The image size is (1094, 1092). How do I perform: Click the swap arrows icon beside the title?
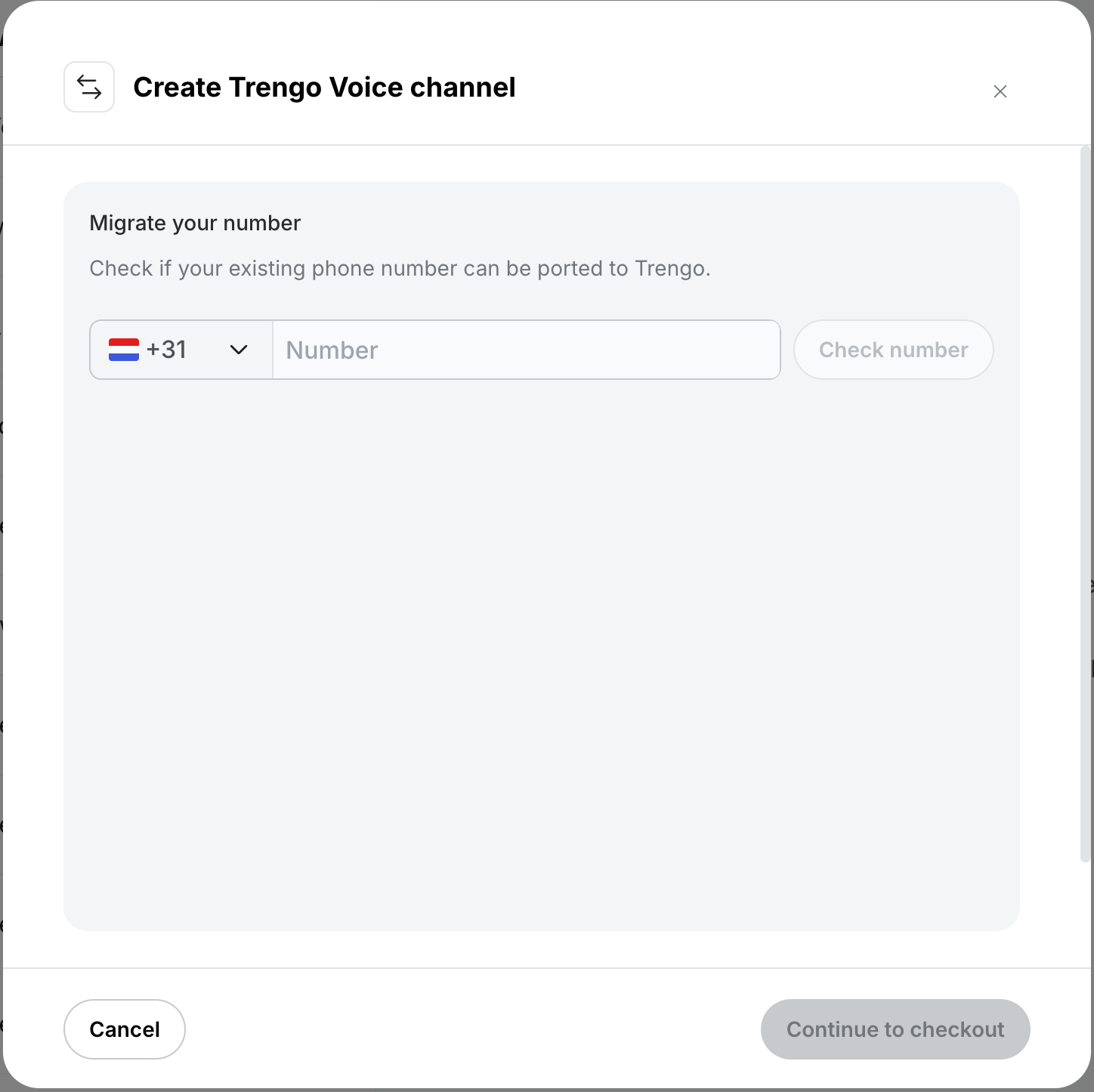89,87
